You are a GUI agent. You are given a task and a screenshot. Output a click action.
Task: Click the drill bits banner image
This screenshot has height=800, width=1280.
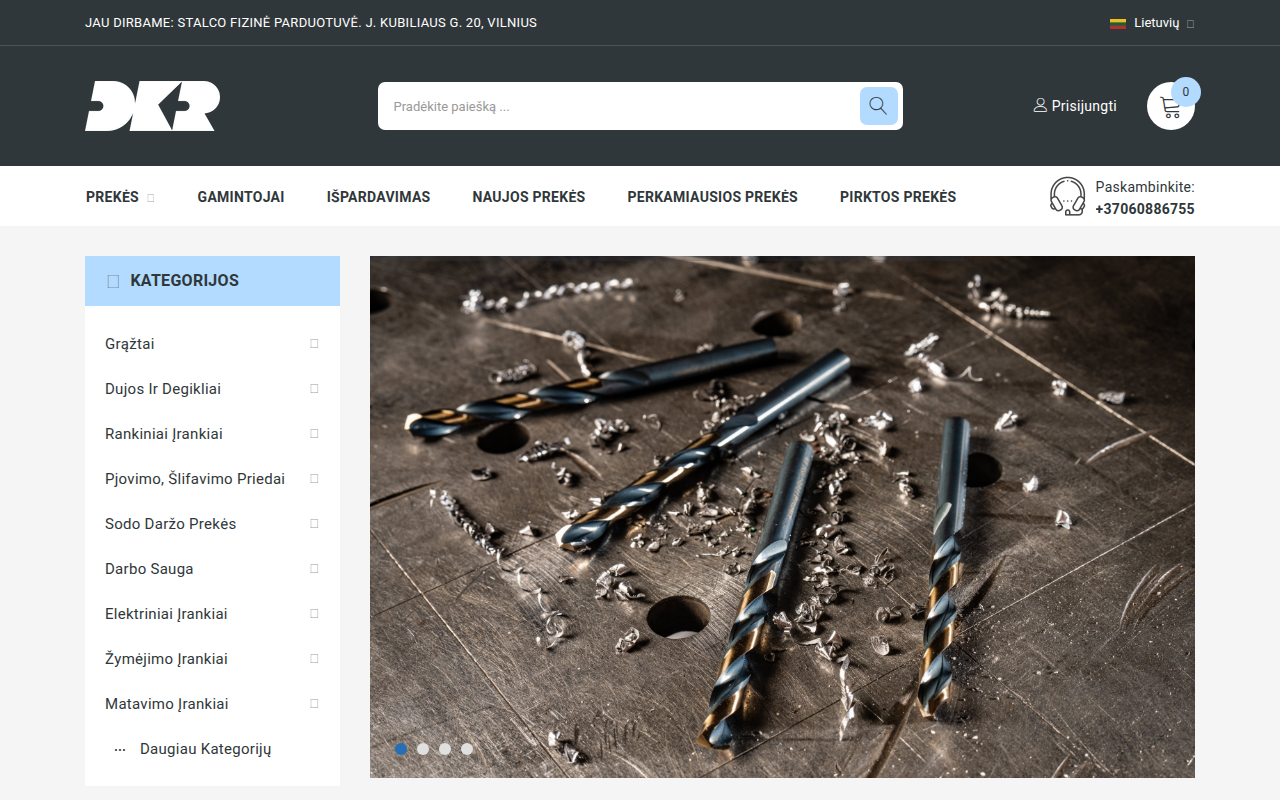point(782,517)
